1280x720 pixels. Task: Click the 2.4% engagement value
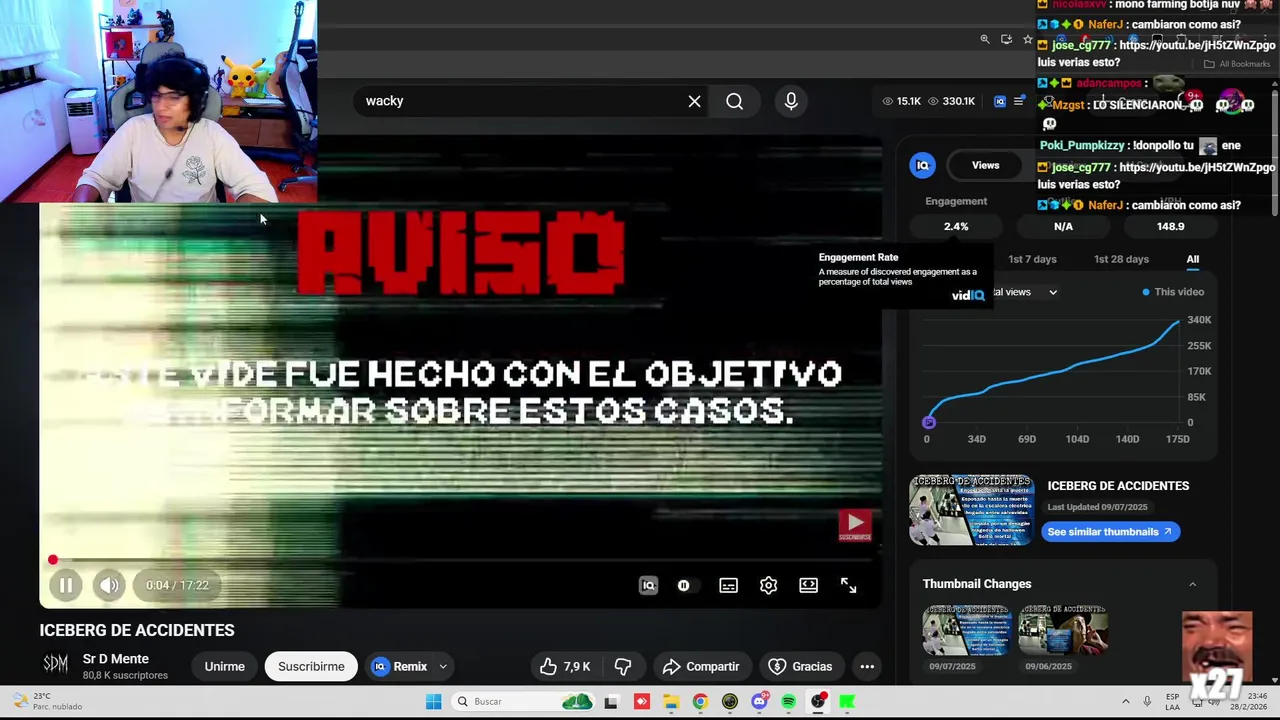coord(956,227)
